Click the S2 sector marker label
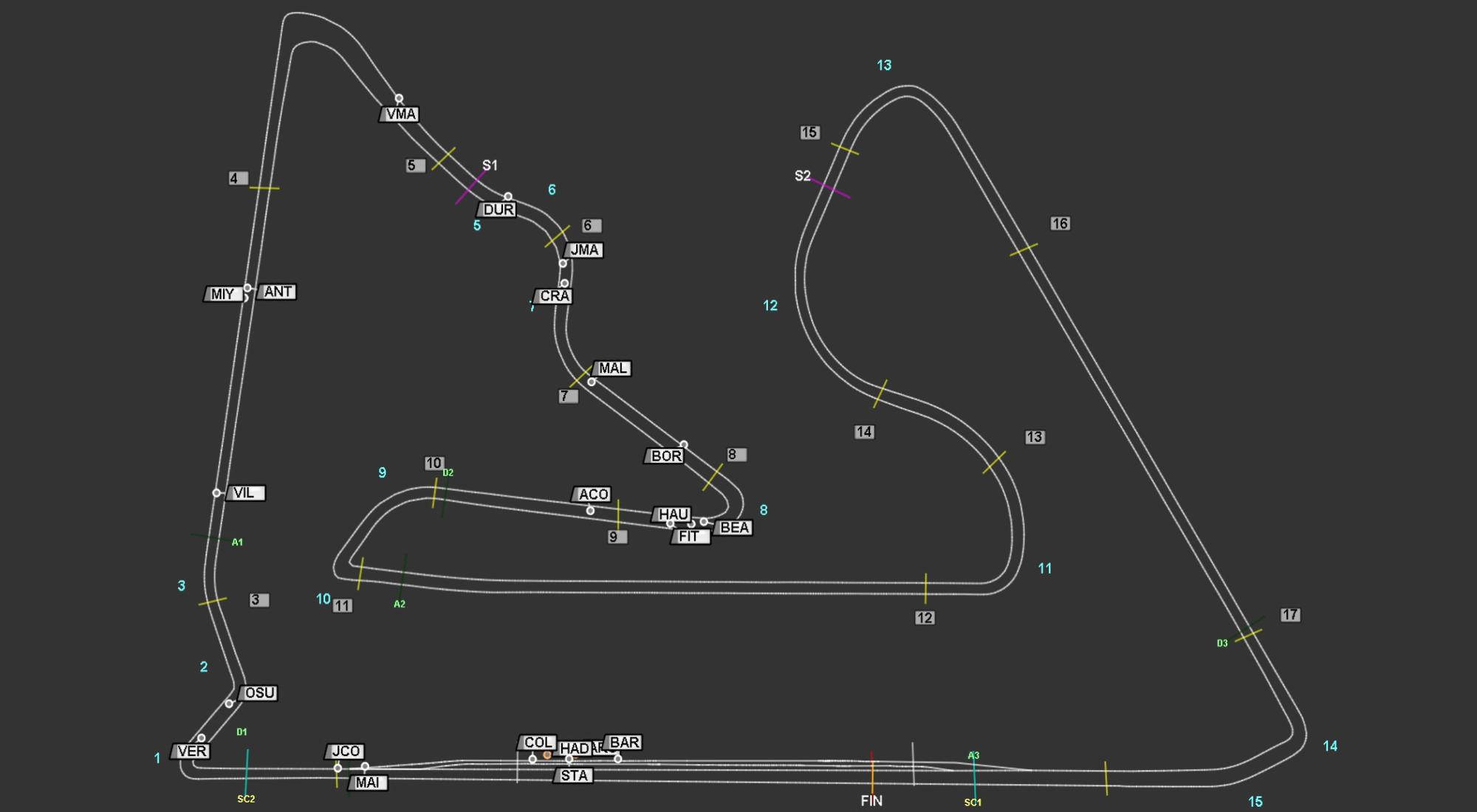This screenshot has width=1477, height=812. [803, 176]
